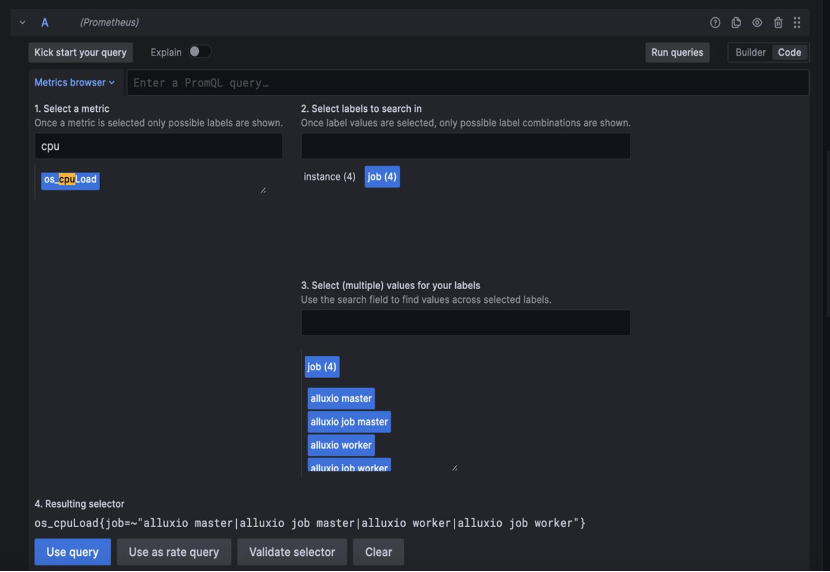Image resolution: width=830 pixels, height=572 pixels.
Task: Click the '4. Resulting selector' heading
Action: (79, 504)
